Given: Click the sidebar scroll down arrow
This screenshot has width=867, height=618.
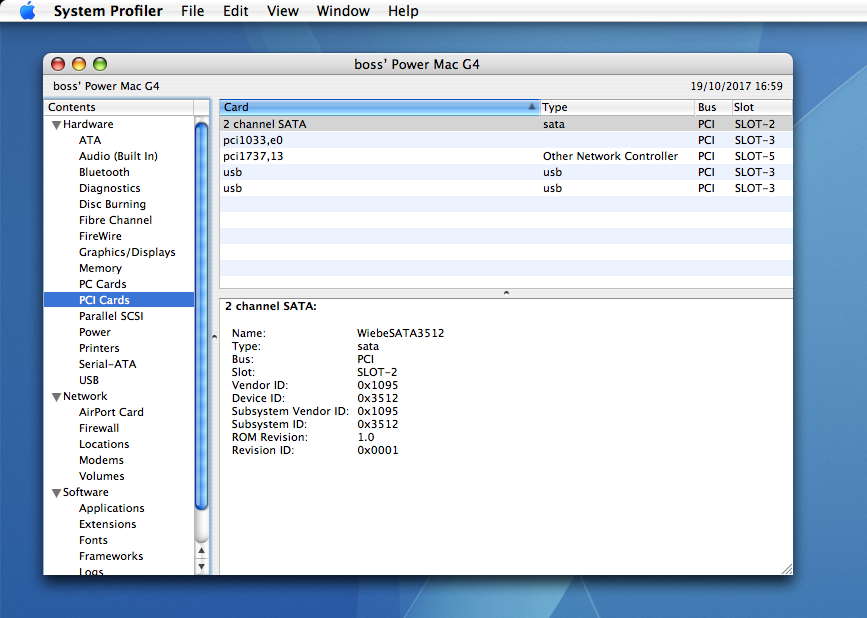Looking at the screenshot, I should click(201, 567).
